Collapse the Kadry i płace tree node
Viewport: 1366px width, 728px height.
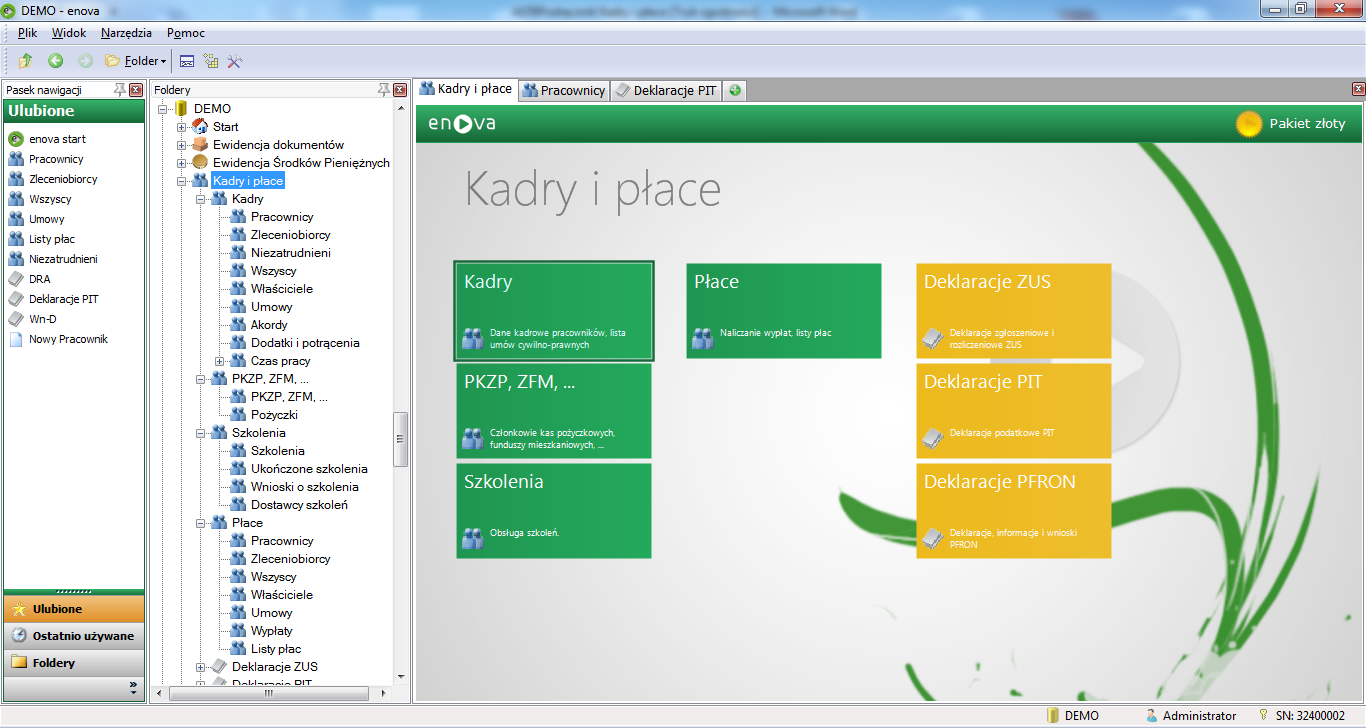pos(181,181)
